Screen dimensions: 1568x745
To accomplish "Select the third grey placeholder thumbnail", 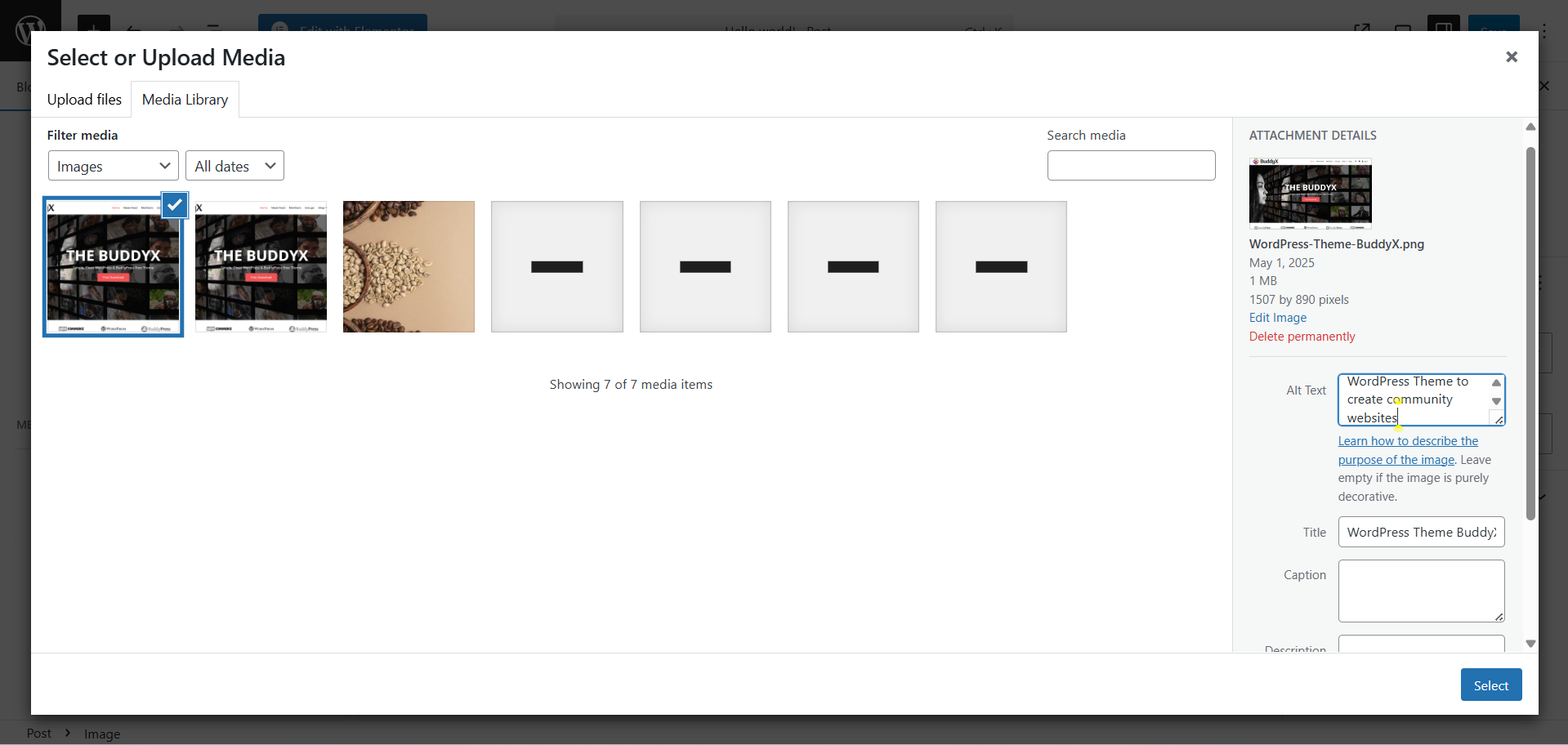I will click(853, 266).
